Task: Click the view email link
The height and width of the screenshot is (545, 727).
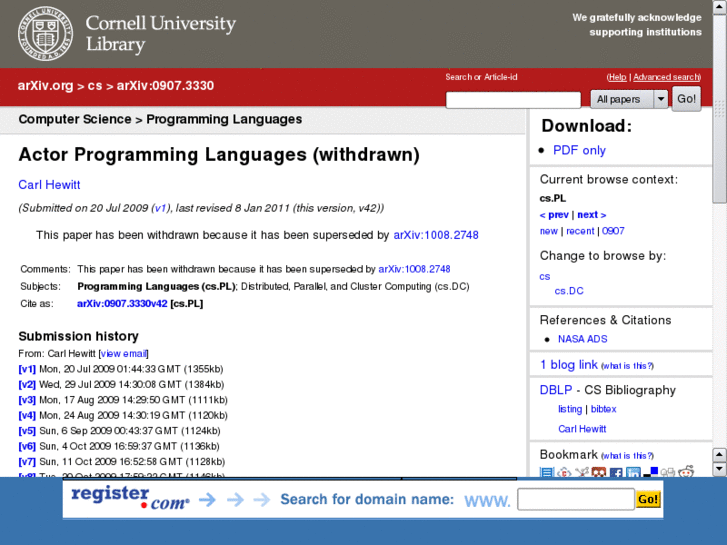Action: click(123, 353)
